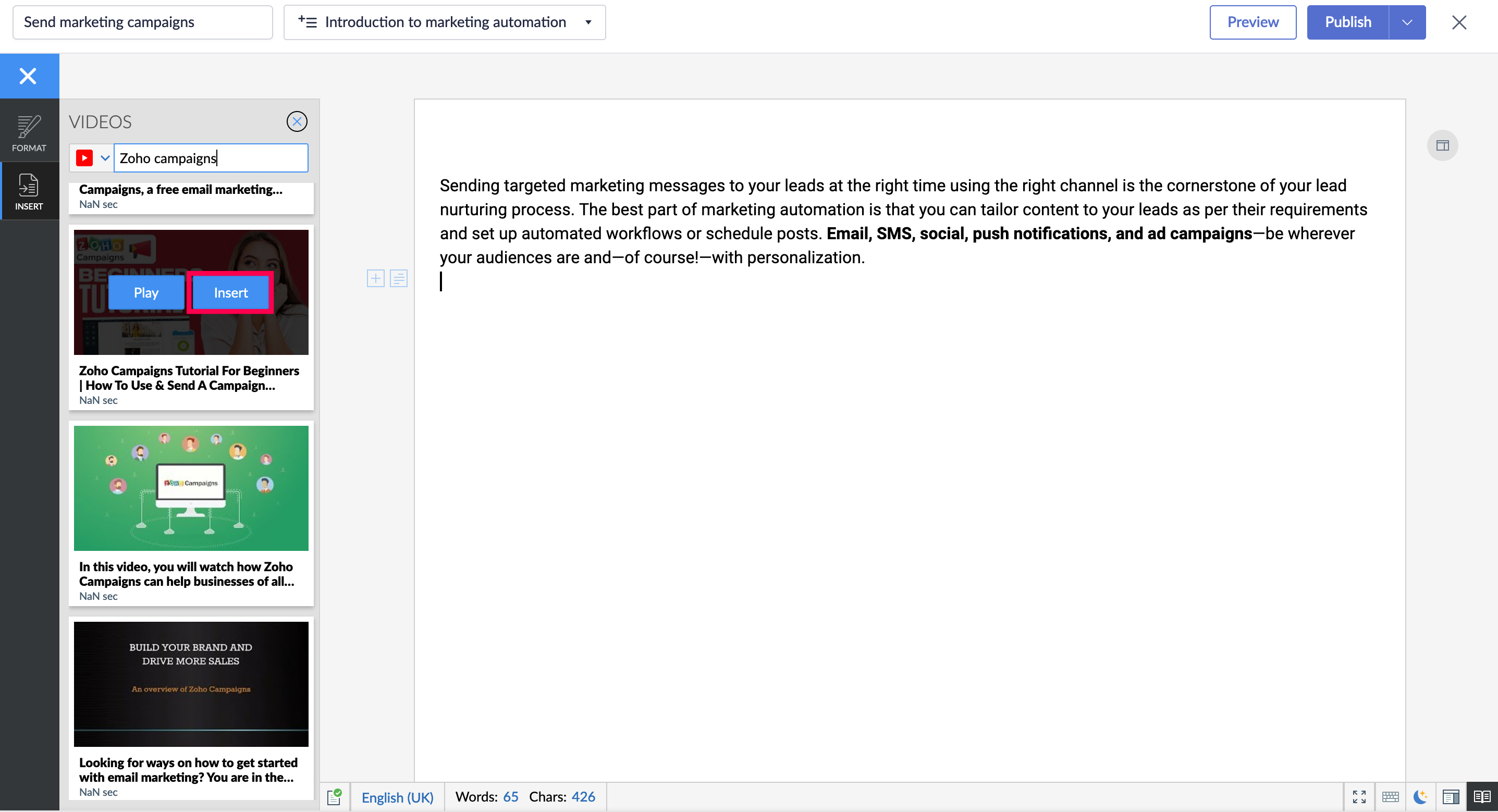This screenshot has width=1498, height=812.
Task: Switch to web page layout view icon
Action: [1451, 796]
